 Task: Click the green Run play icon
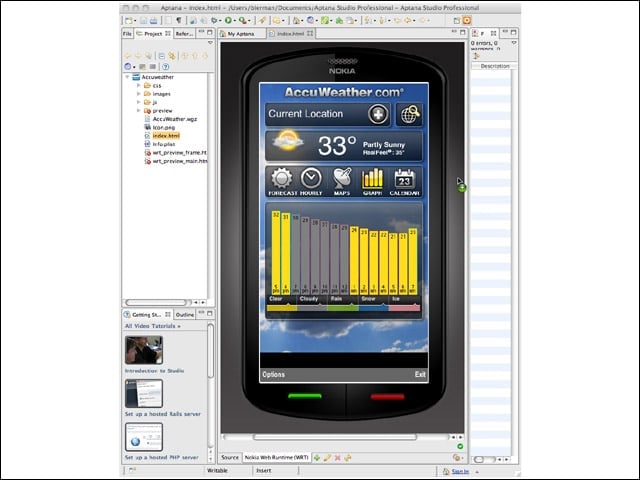click(228, 20)
